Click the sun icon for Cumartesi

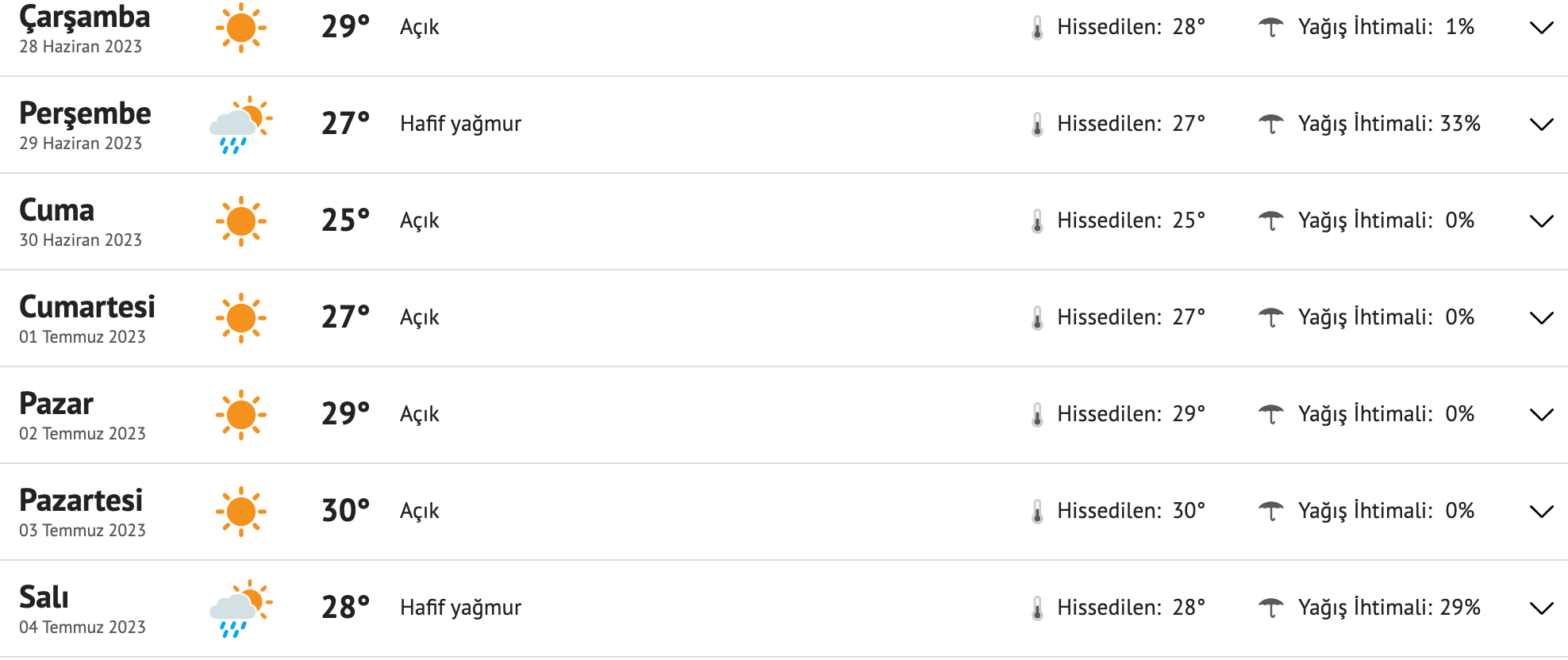[x=240, y=318]
